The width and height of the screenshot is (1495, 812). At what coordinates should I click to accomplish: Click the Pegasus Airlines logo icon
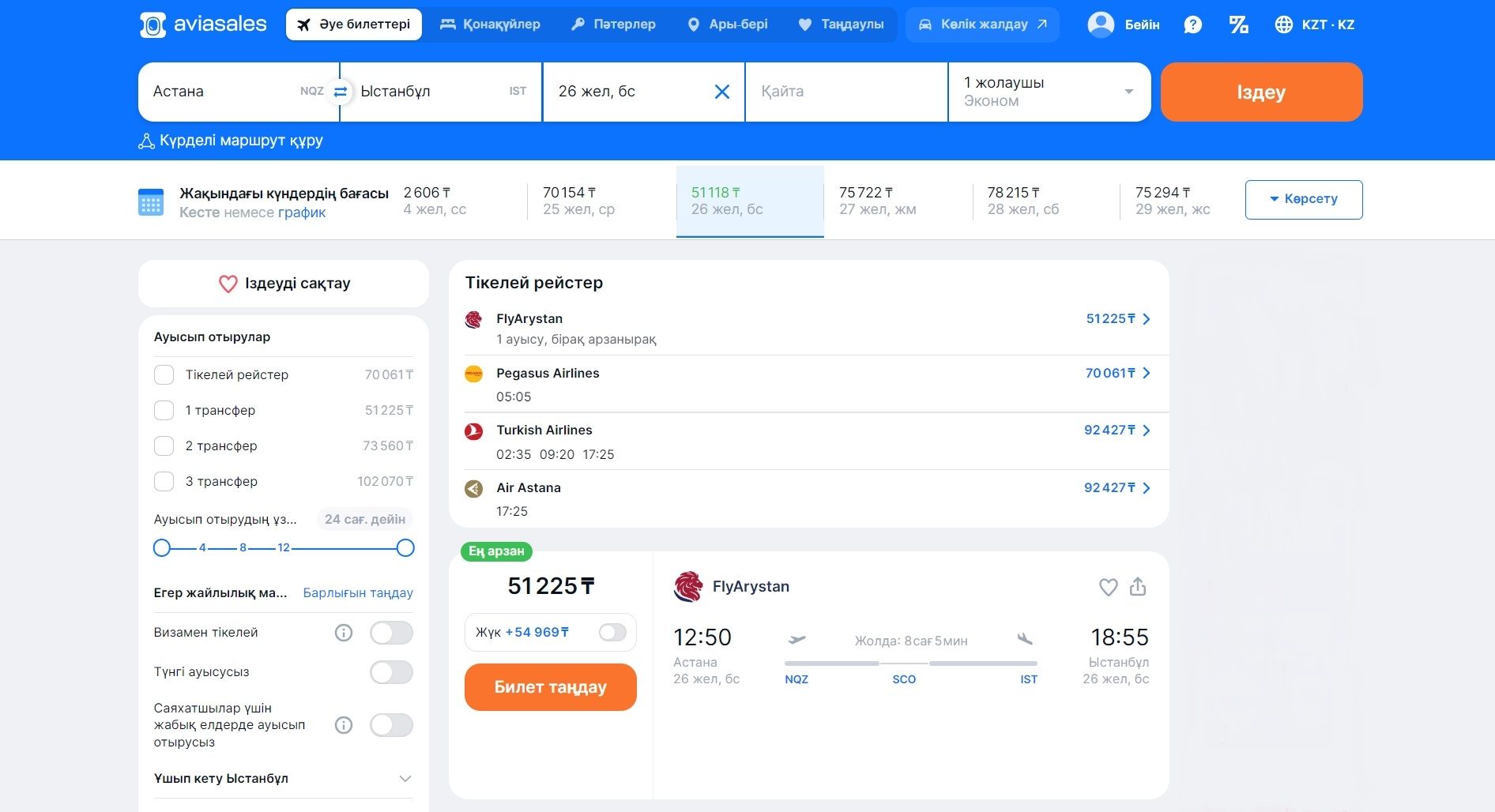473,374
